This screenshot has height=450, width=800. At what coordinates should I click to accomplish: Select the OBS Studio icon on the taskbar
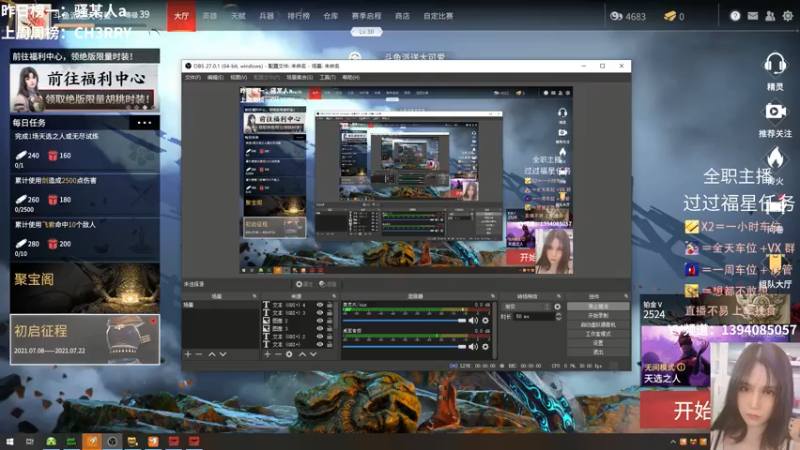[x=112, y=441]
